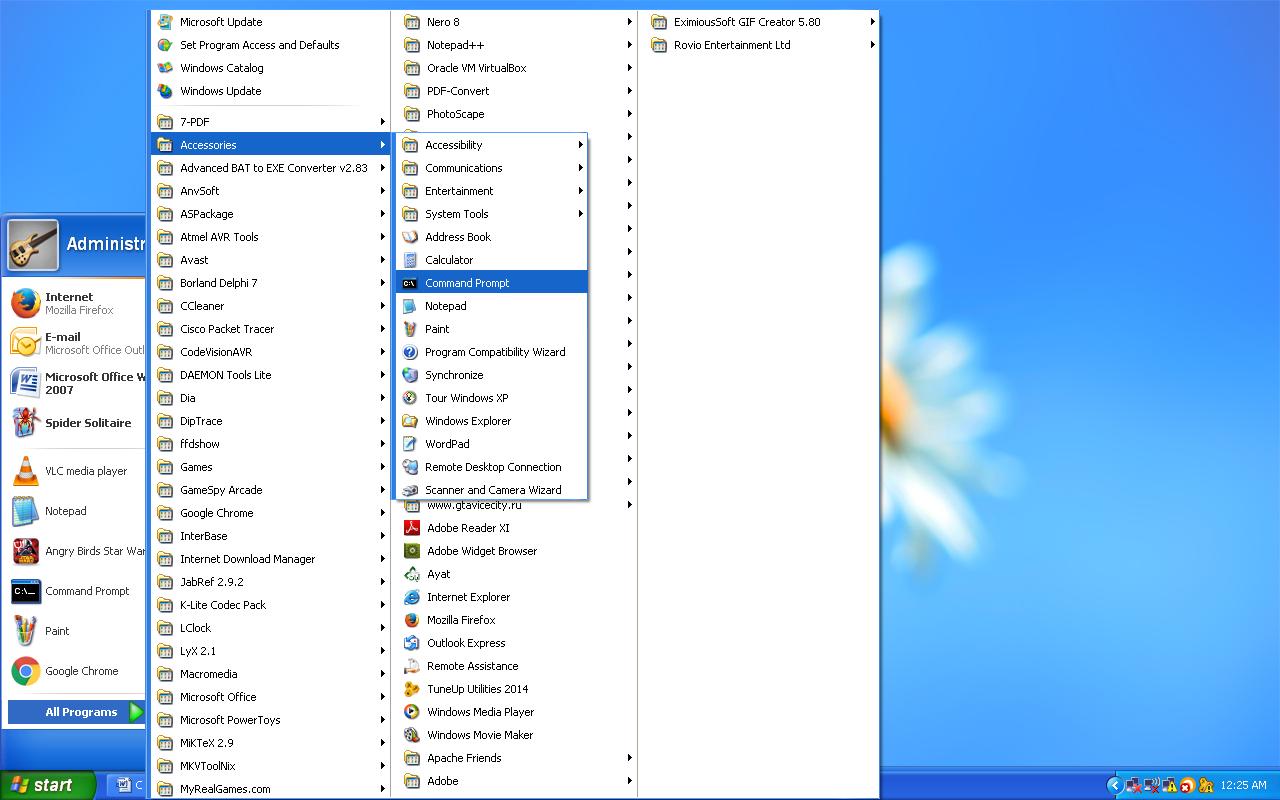The image size is (1280, 800).
Task: Open the Borland Delphi 7 group
Action: [x=270, y=283]
